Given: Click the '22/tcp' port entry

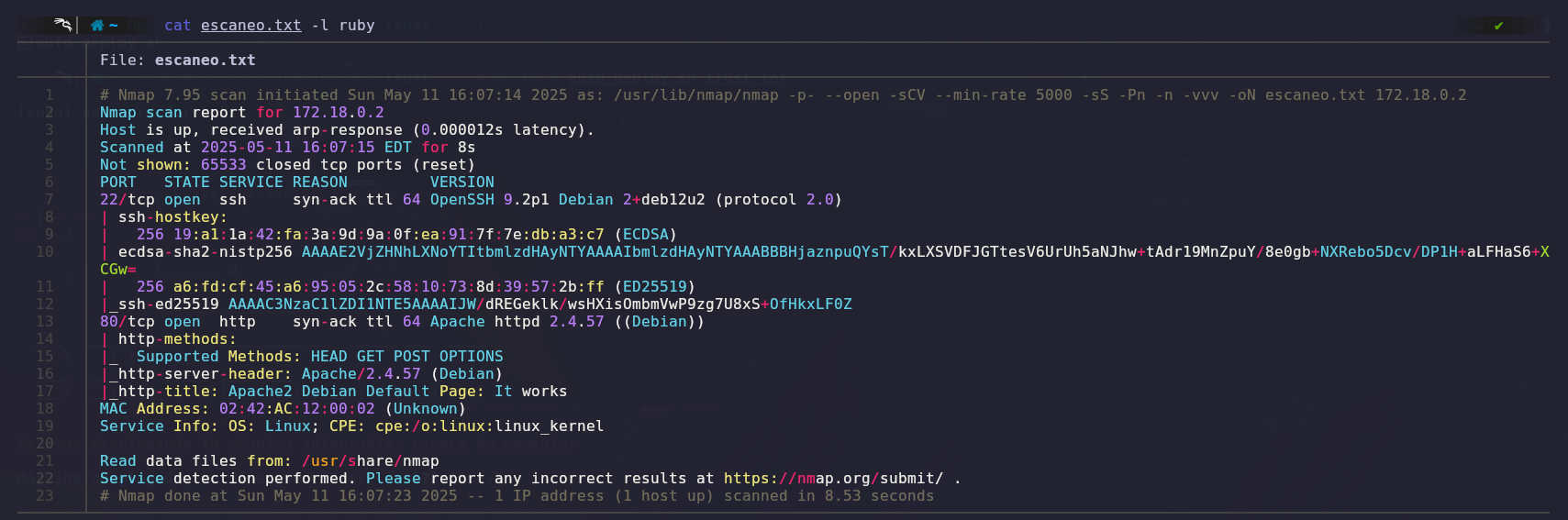Looking at the screenshot, I should [x=128, y=200].
